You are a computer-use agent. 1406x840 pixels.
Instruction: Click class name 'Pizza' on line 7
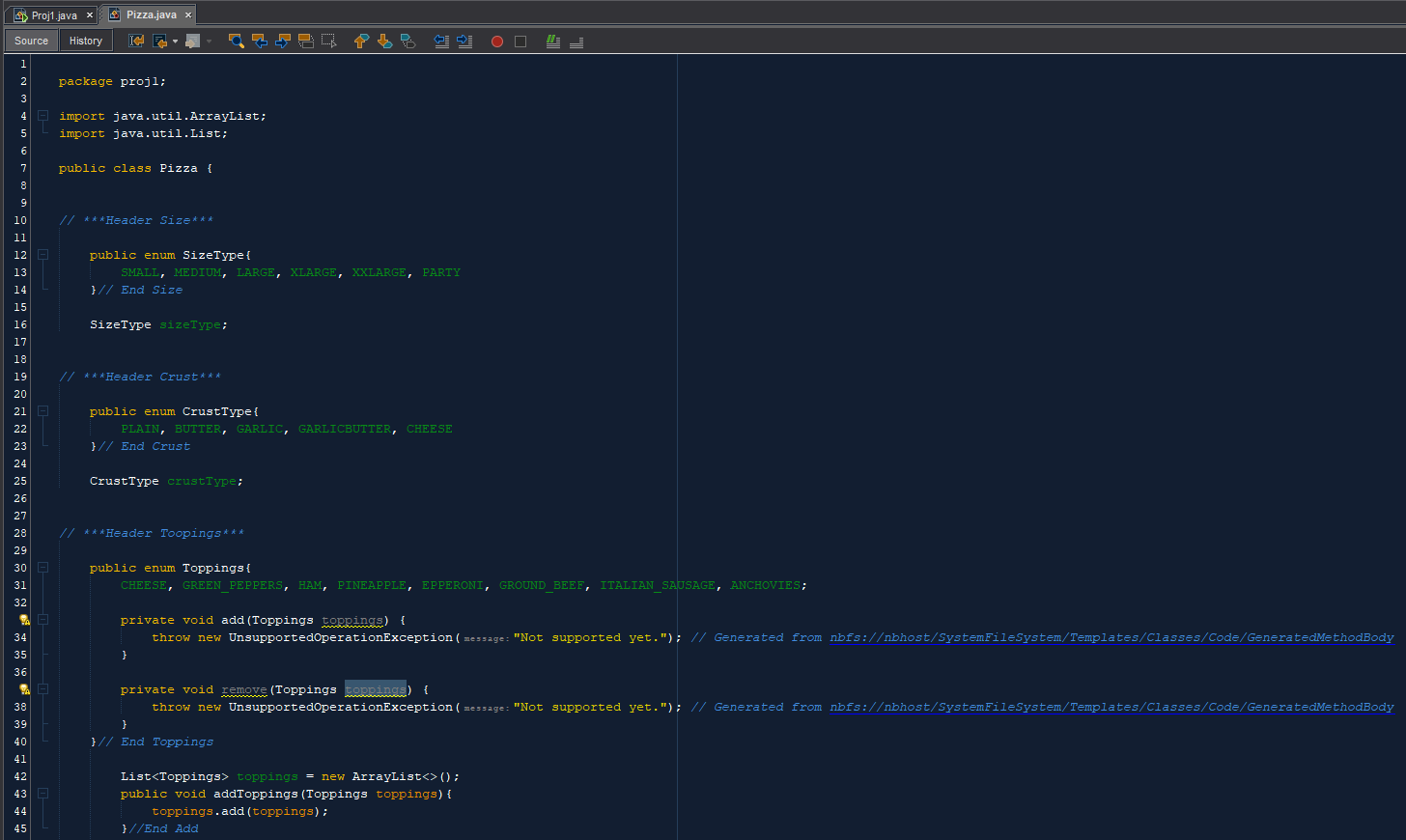tap(179, 168)
